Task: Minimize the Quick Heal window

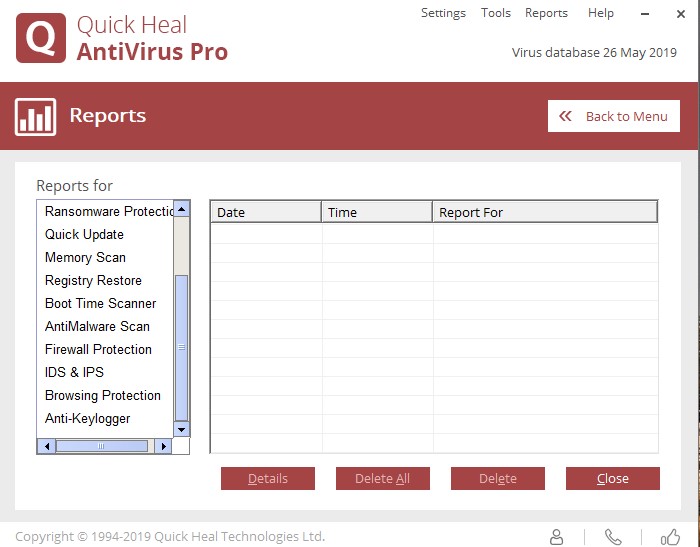Action: coord(645,14)
